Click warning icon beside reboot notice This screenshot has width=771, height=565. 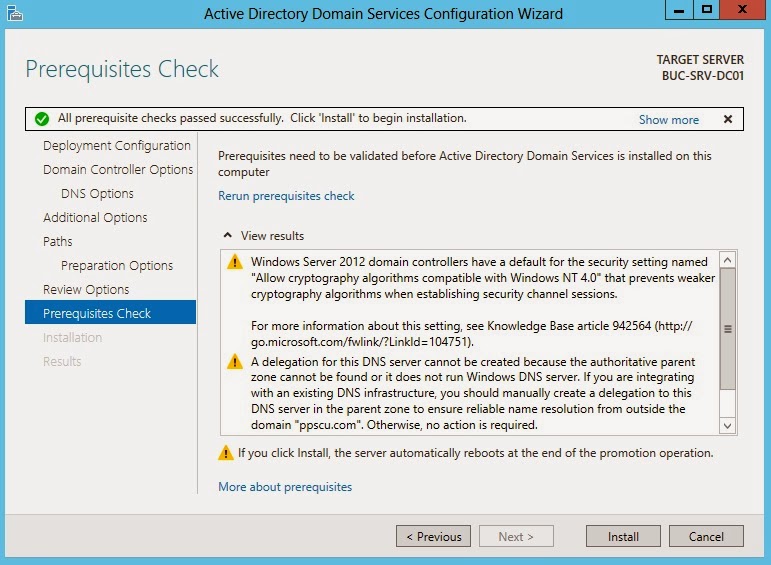click(226, 453)
